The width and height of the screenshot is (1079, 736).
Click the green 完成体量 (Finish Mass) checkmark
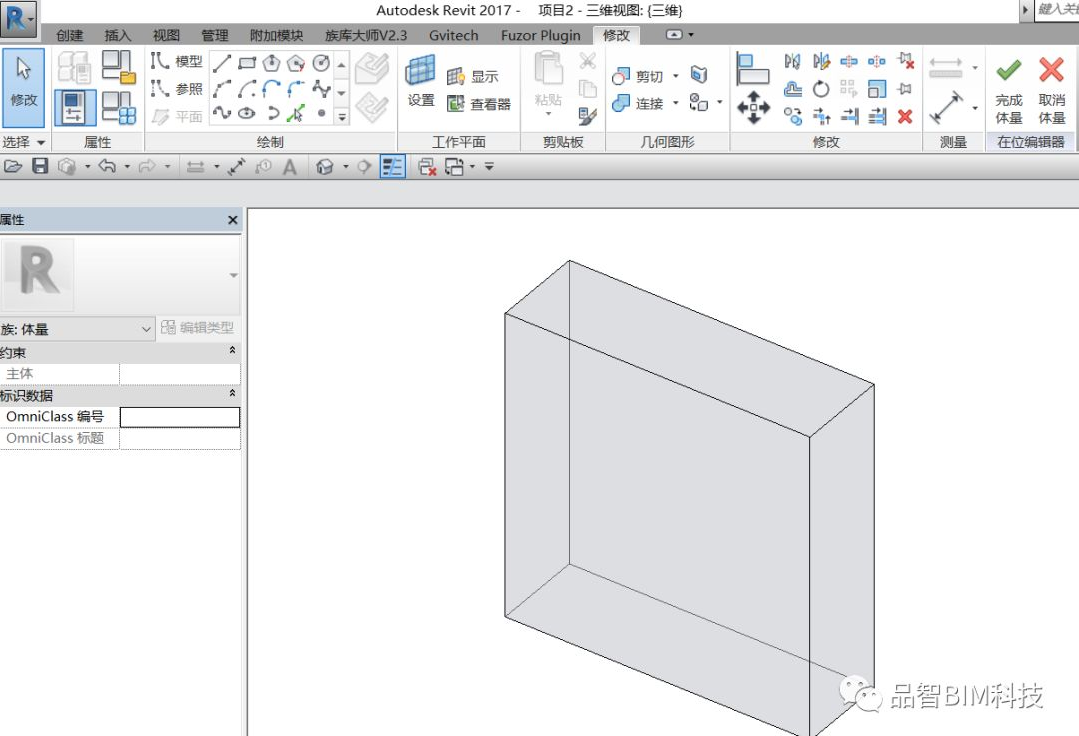point(1008,71)
